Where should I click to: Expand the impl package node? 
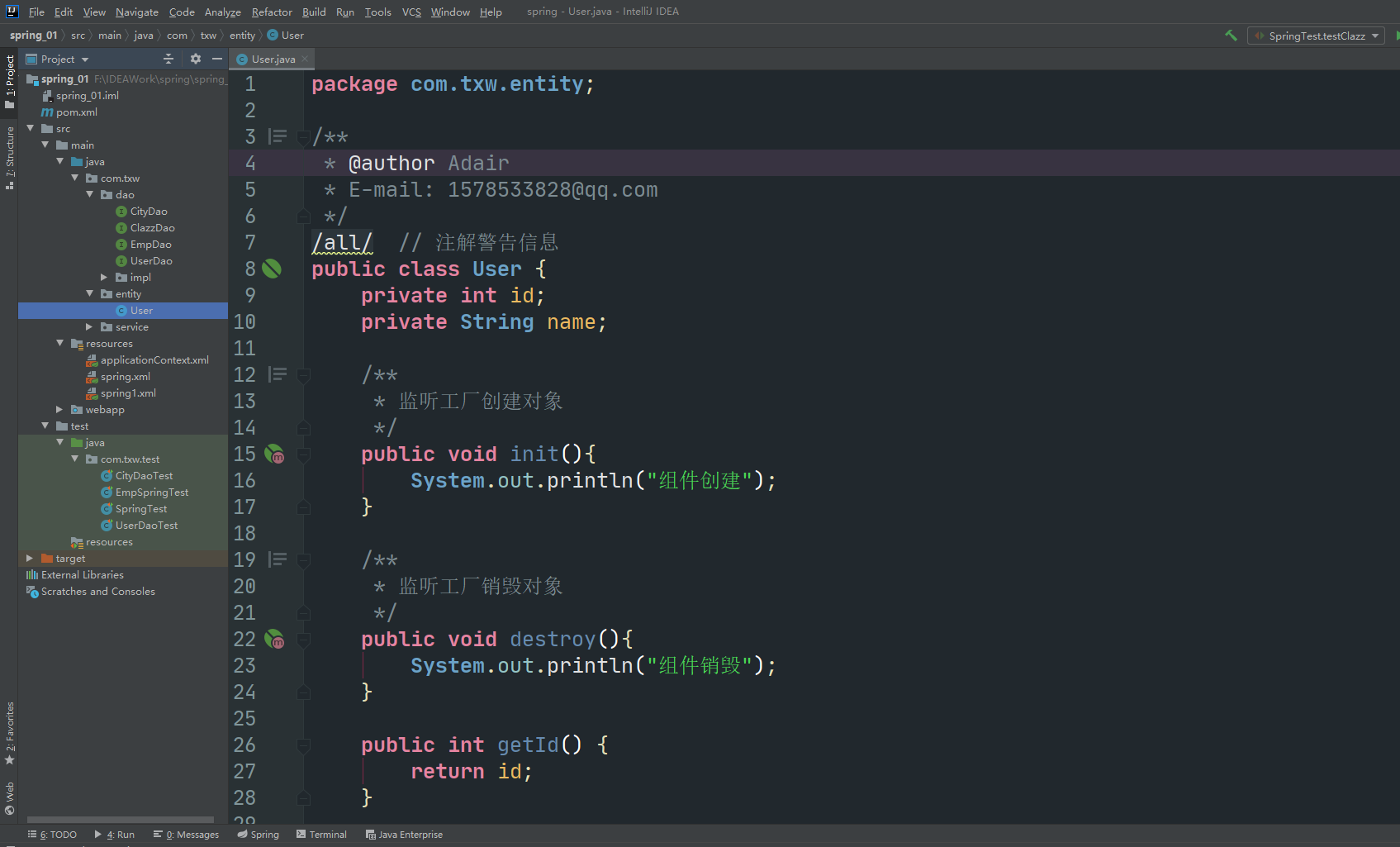pos(105,277)
